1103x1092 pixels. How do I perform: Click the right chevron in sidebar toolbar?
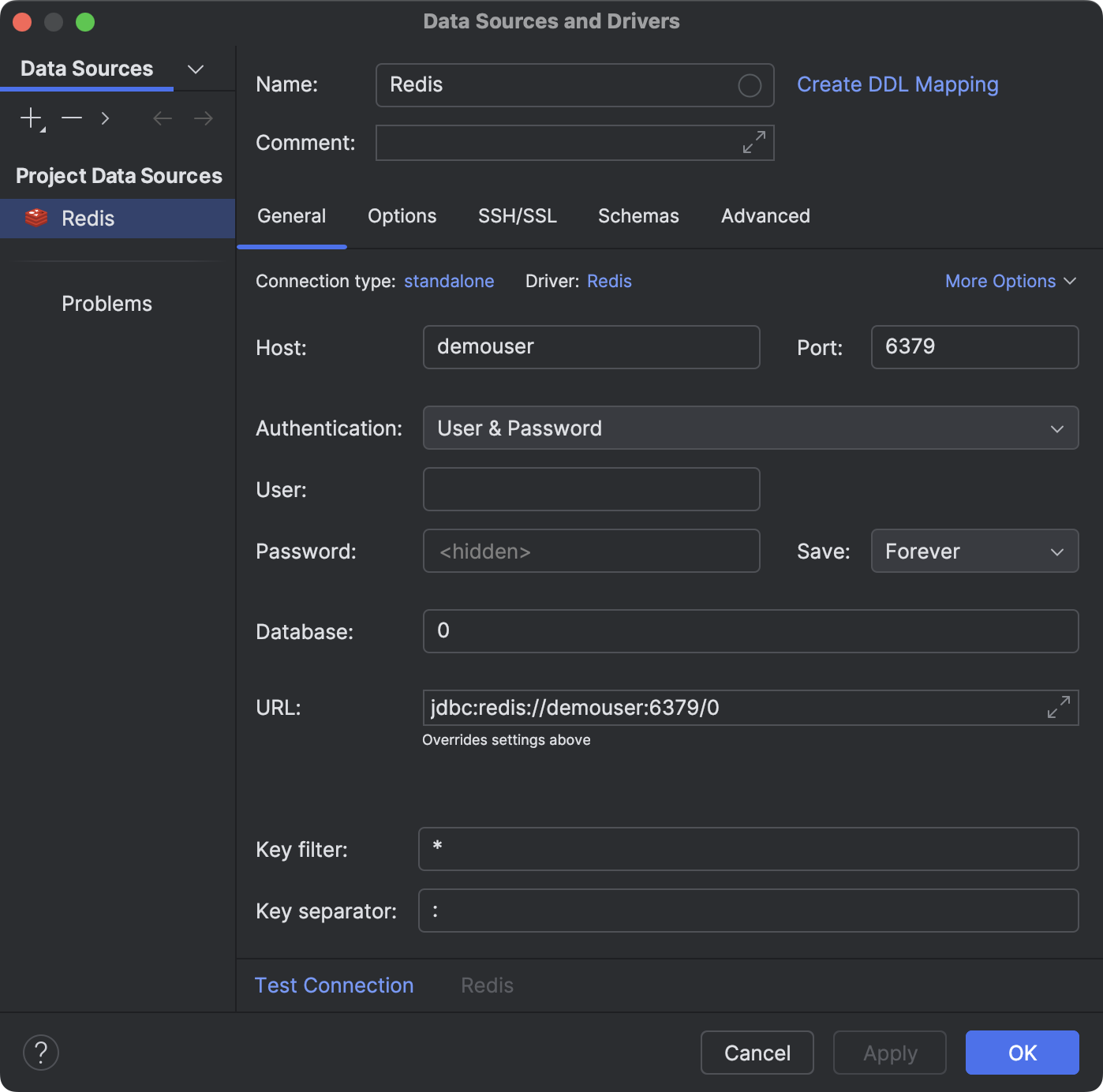[105, 118]
